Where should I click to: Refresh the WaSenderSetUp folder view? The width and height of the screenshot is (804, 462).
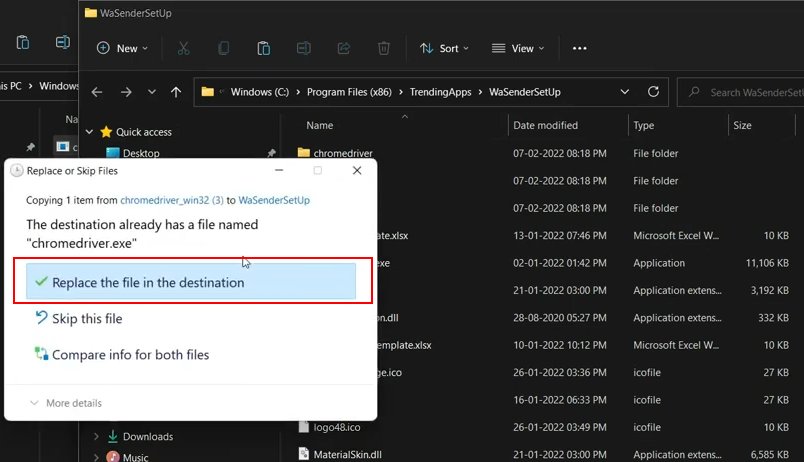coord(654,92)
